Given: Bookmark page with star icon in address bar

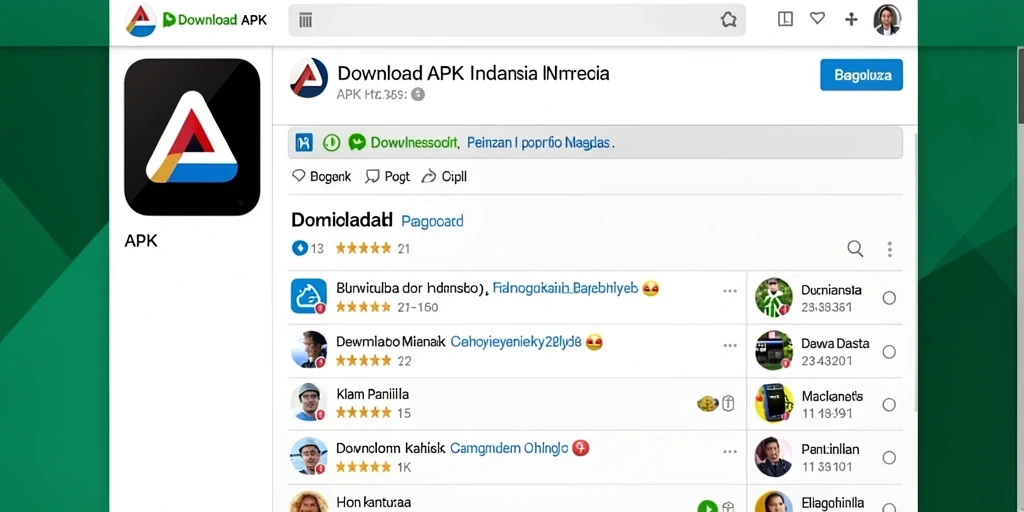Looking at the screenshot, I should pos(728,20).
